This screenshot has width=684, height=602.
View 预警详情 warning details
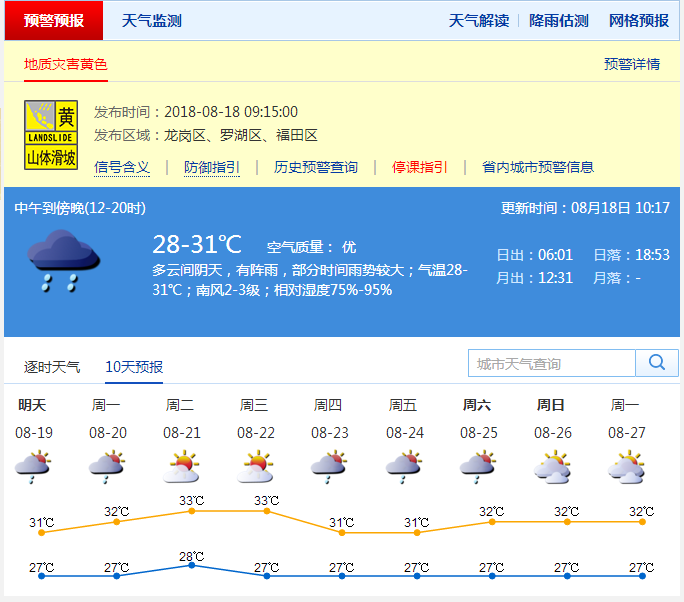tap(632, 64)
